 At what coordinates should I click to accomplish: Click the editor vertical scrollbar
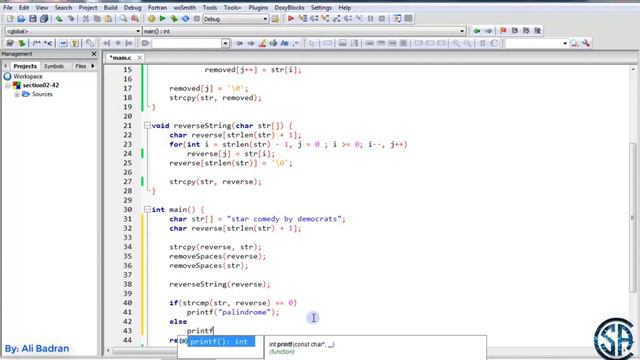point(633,217)
